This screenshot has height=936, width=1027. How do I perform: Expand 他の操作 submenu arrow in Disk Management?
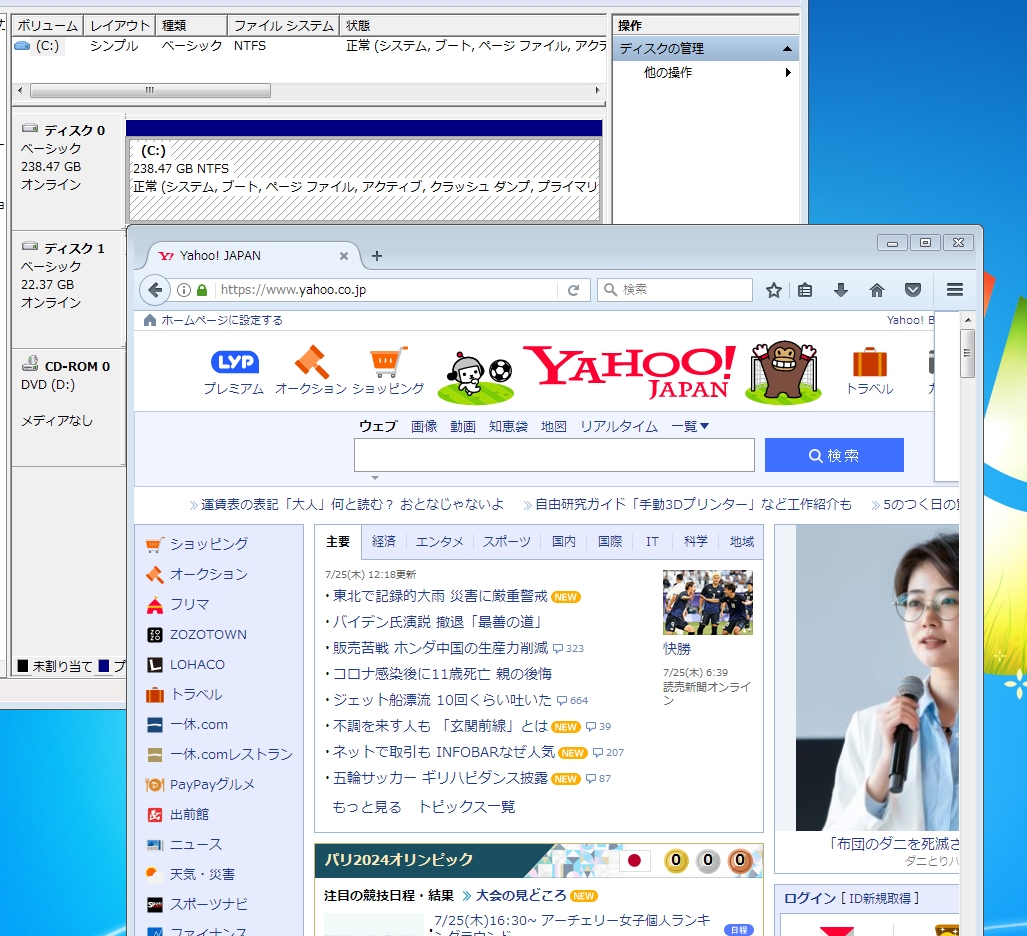pos(788,73)
